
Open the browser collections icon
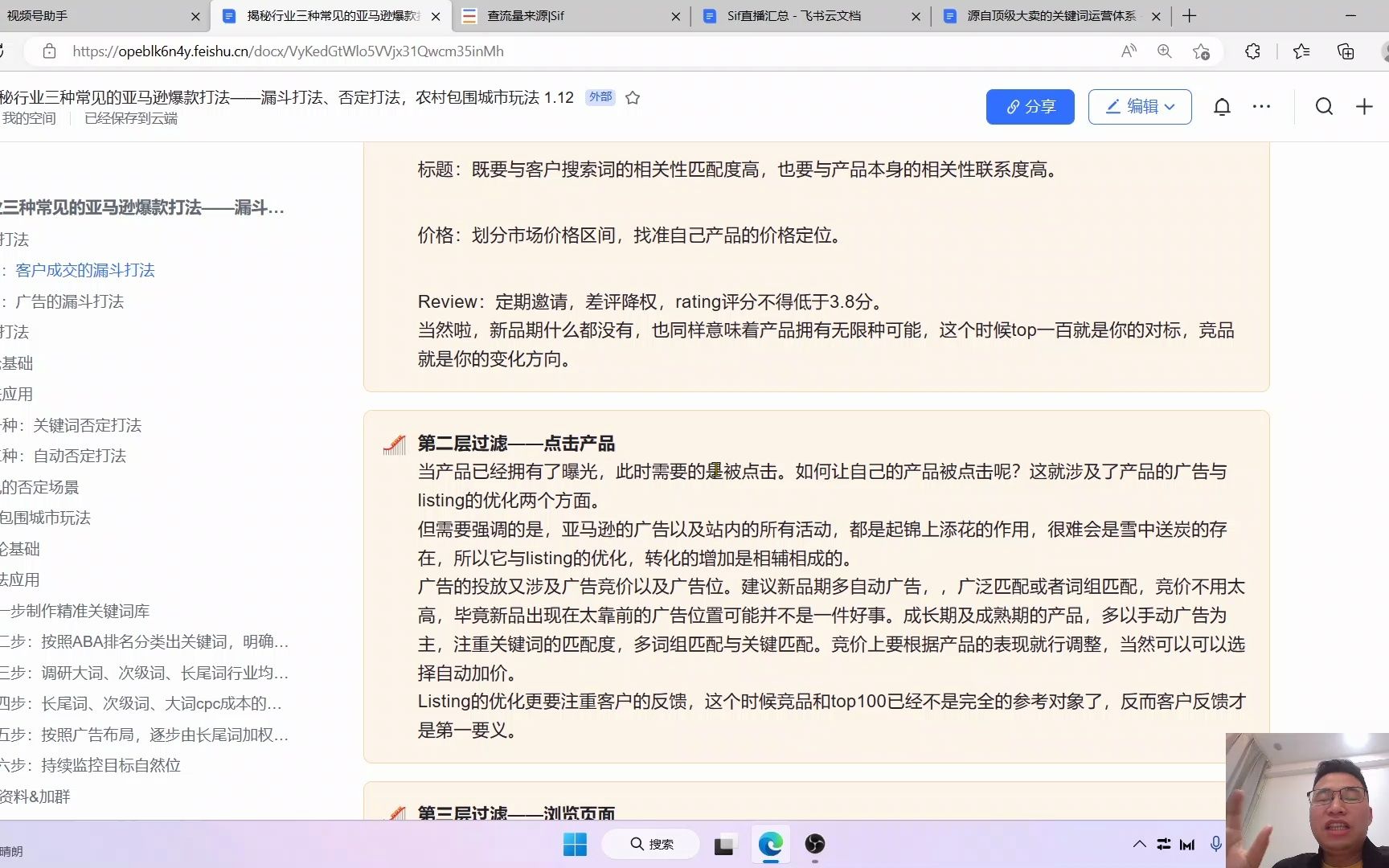click(1345, 51)
